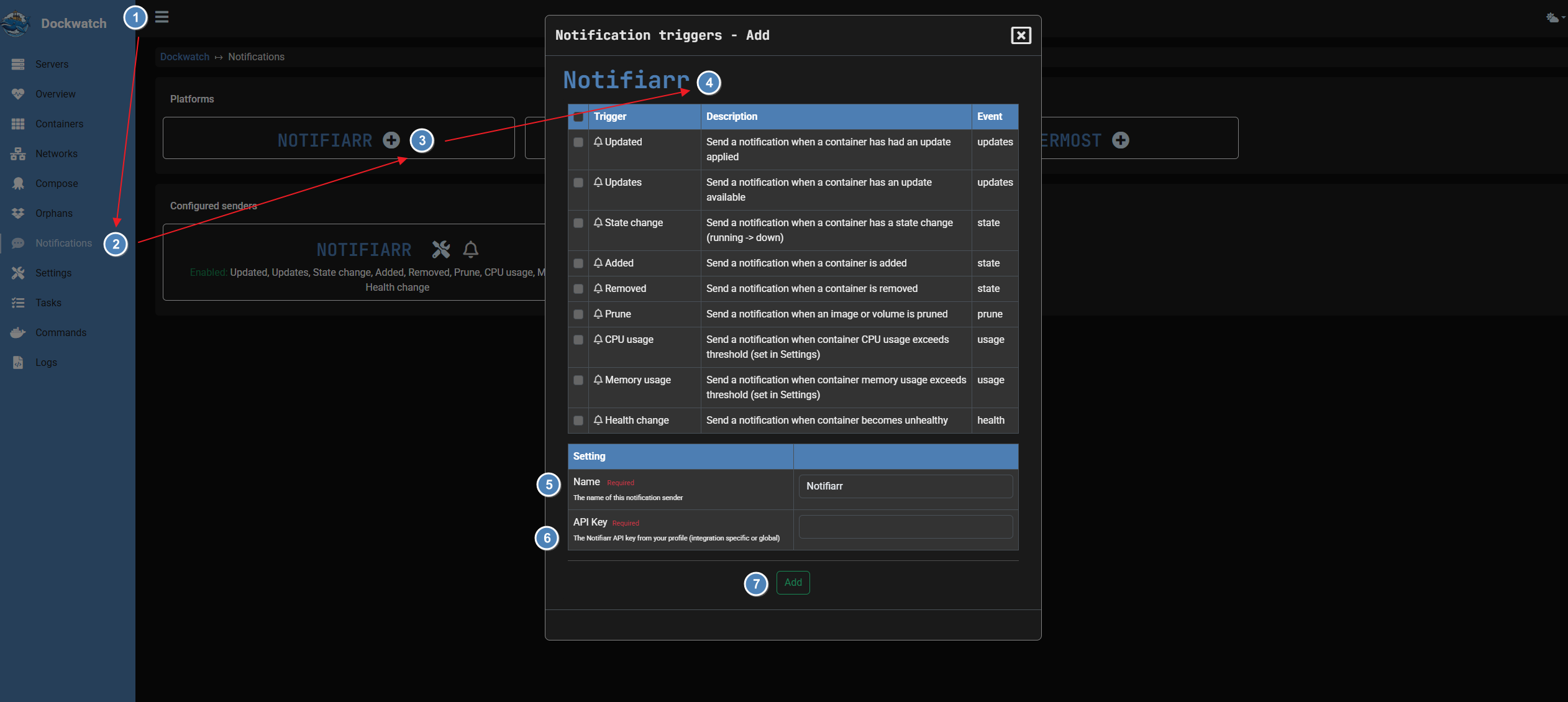Enable the Updates trigger checkbox
The width and height of the screenshot is (1568, 702).
578,182
